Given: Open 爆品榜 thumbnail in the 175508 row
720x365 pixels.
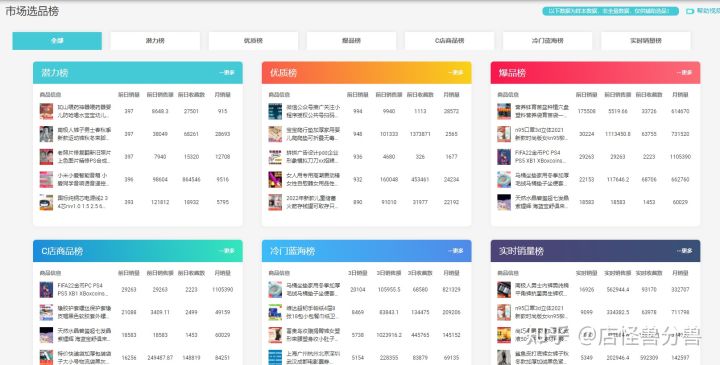Looking at the screenshot, I should click(504, 112).
